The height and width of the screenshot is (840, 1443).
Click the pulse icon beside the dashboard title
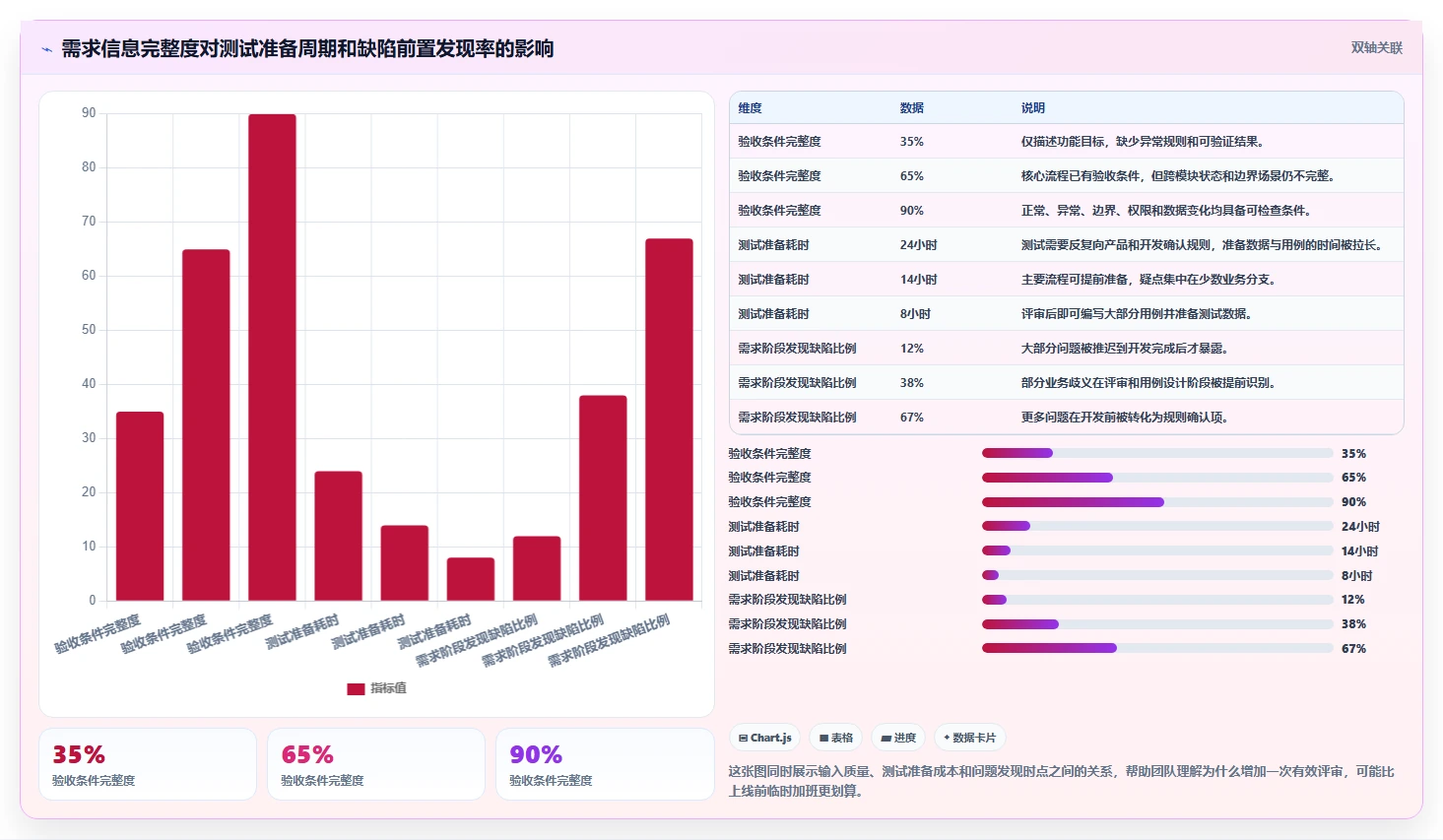click(46, 49)
